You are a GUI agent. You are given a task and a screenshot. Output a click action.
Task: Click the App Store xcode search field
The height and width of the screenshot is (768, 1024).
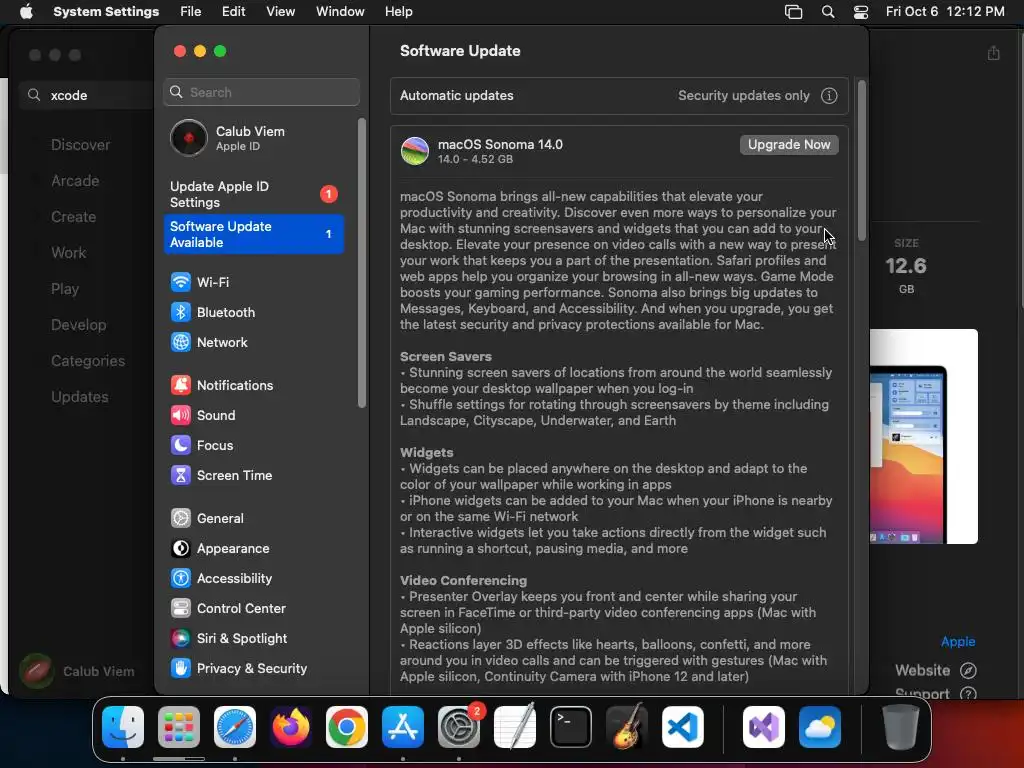[x=87, y=95]
